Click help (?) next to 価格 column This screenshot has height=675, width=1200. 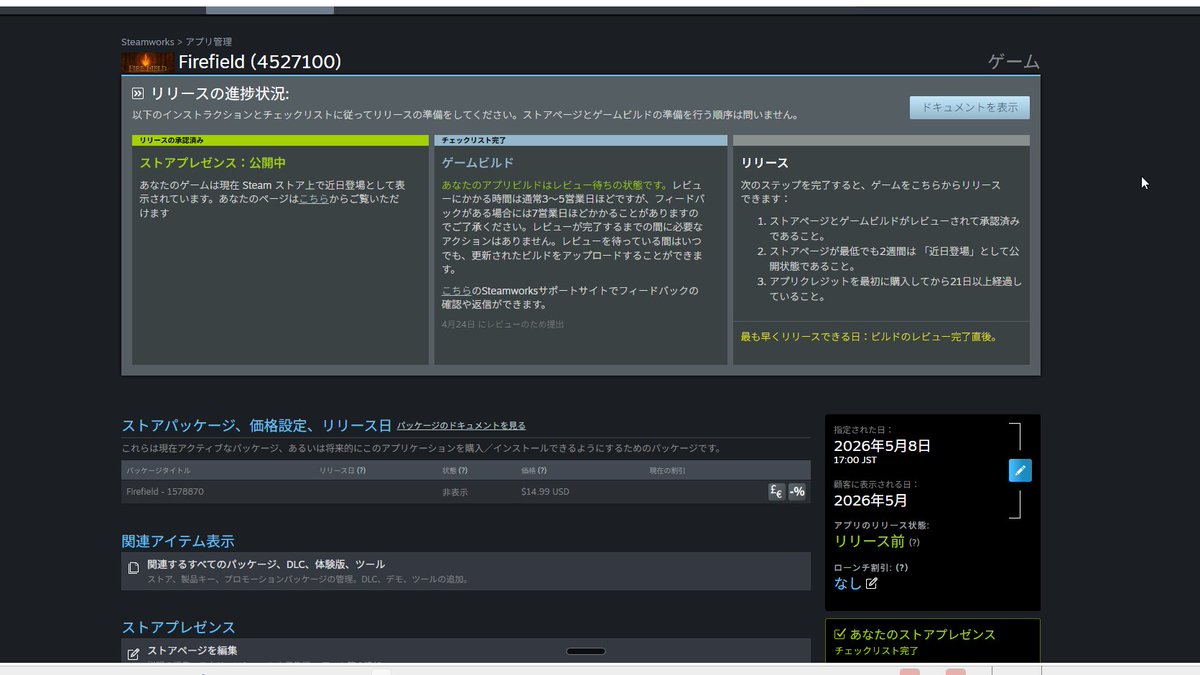point(542,470)
